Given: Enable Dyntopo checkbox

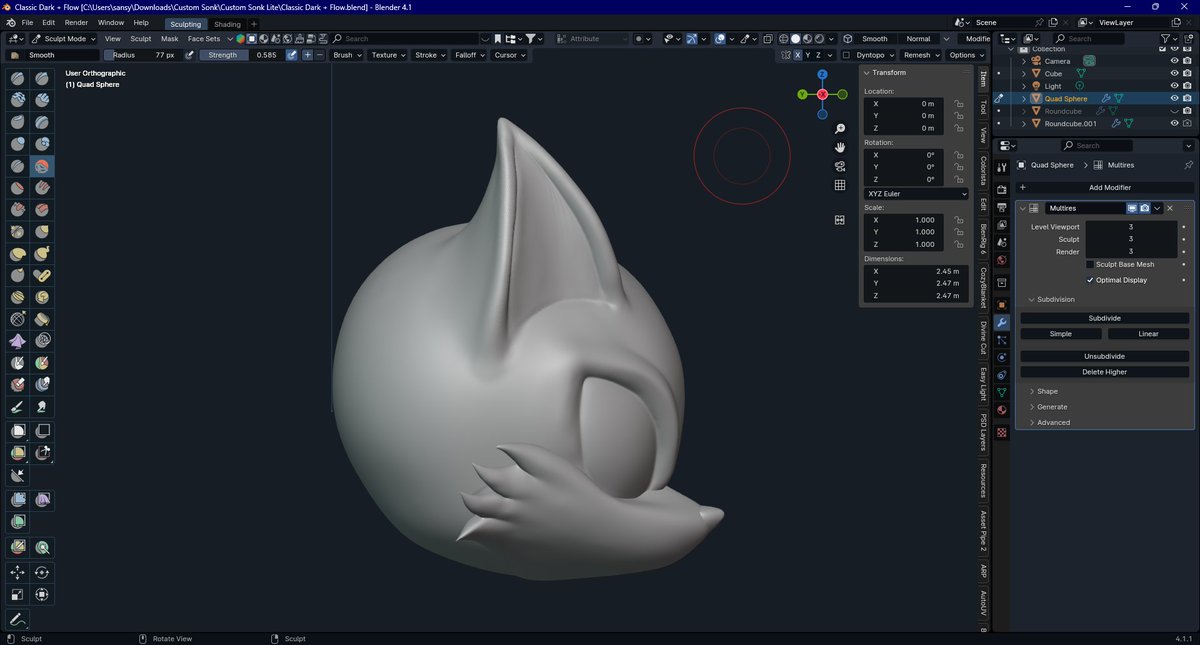Looking at the screenshot, I should click(846, 55).
